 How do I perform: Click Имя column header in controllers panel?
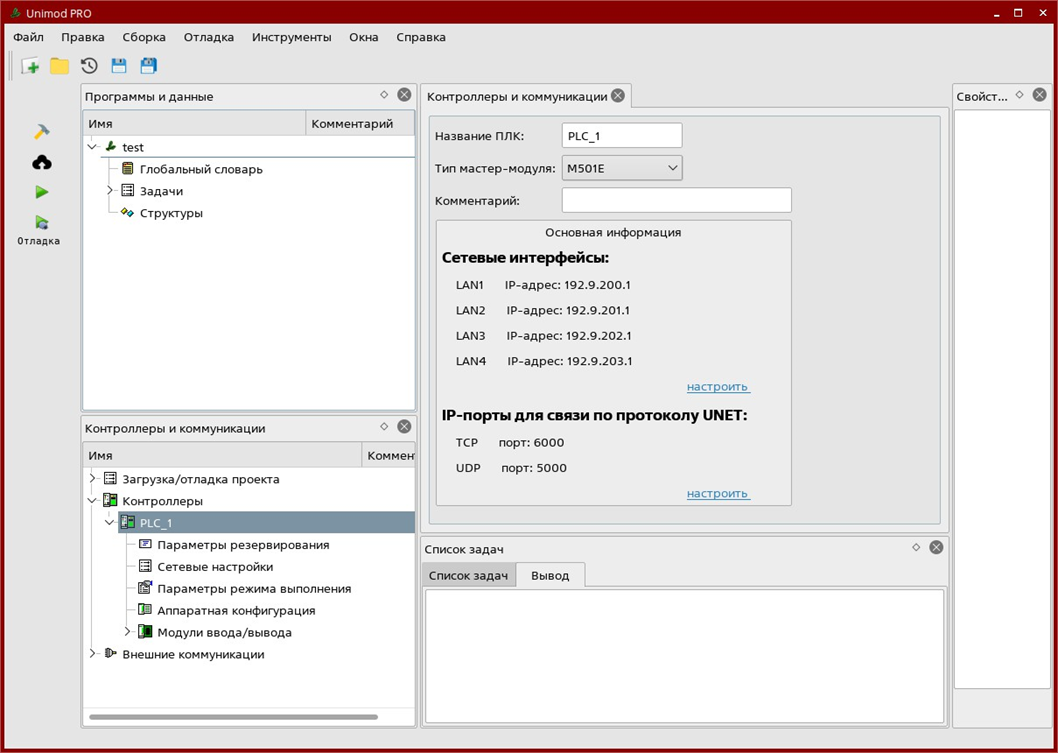pyautogui.click(x=222, y=455)
